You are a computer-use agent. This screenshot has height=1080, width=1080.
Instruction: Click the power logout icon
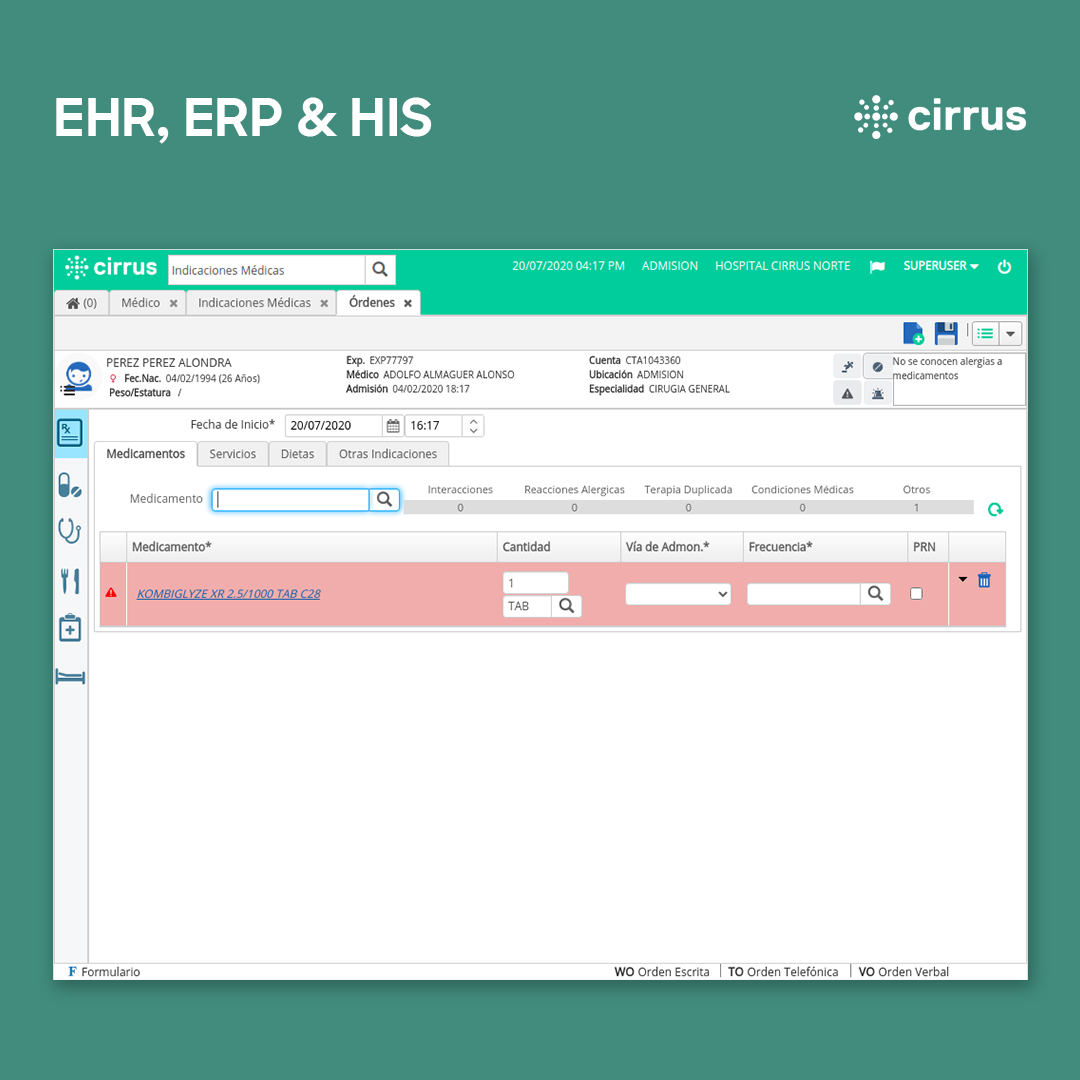pyautogui.click(x=1004, y=267)
